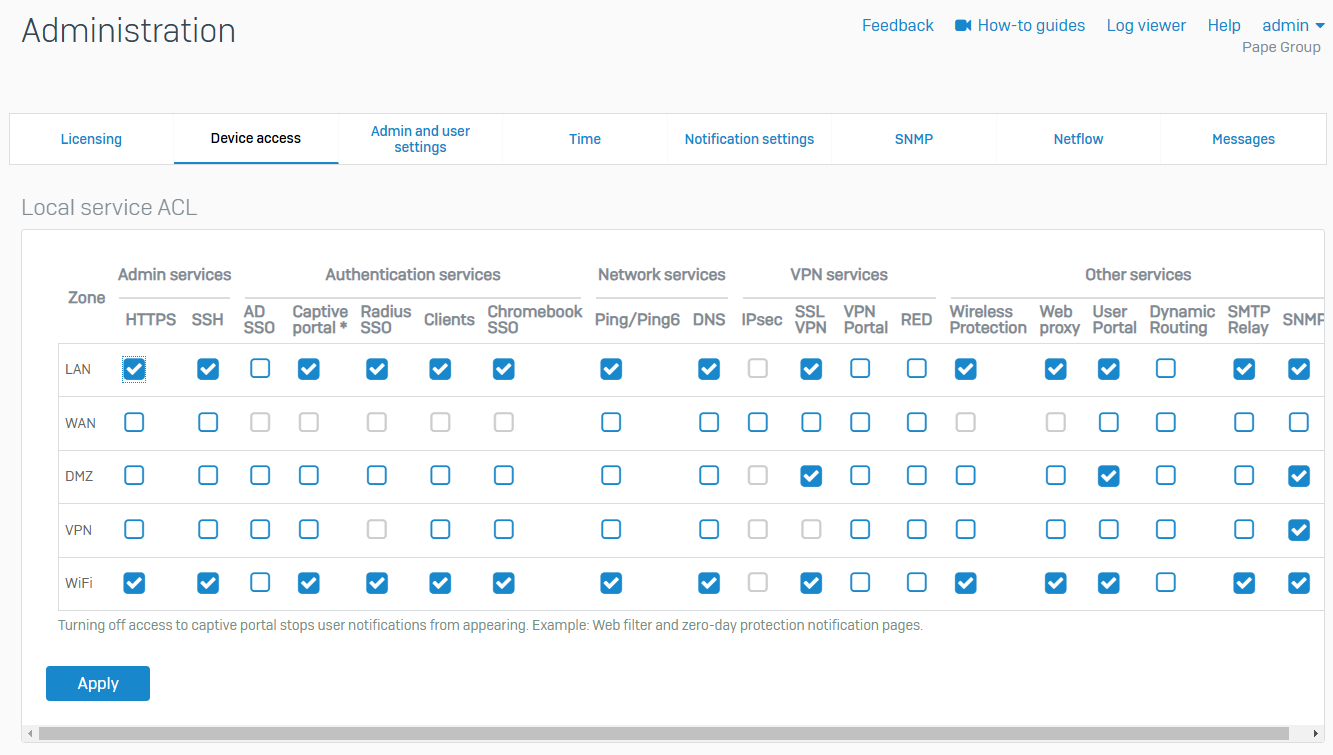Enable Dynamic Routing for the LAN zone
Screen dimensions: 1333x755
pos(1166,369)
